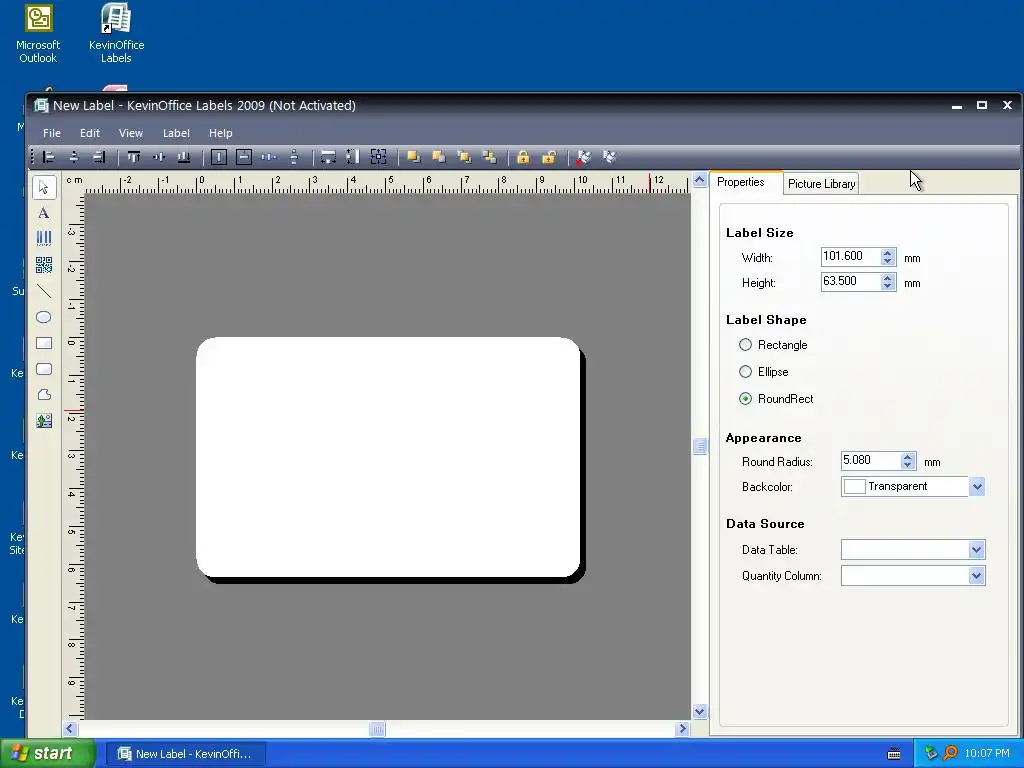
Task: Open the File menu
Action: coord(52,133)
